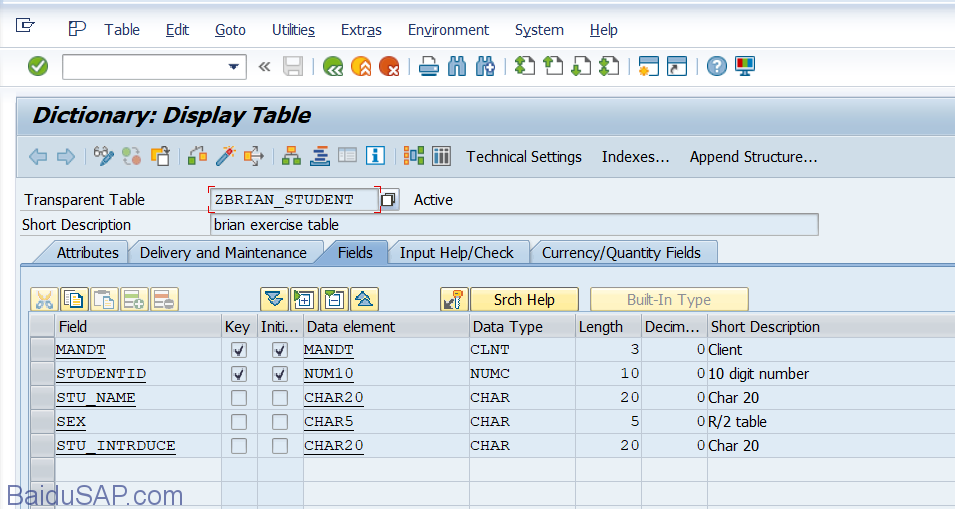Click the Foreign Keys key icon
This screenshot has height=509, width=955.
click(453, 299)
